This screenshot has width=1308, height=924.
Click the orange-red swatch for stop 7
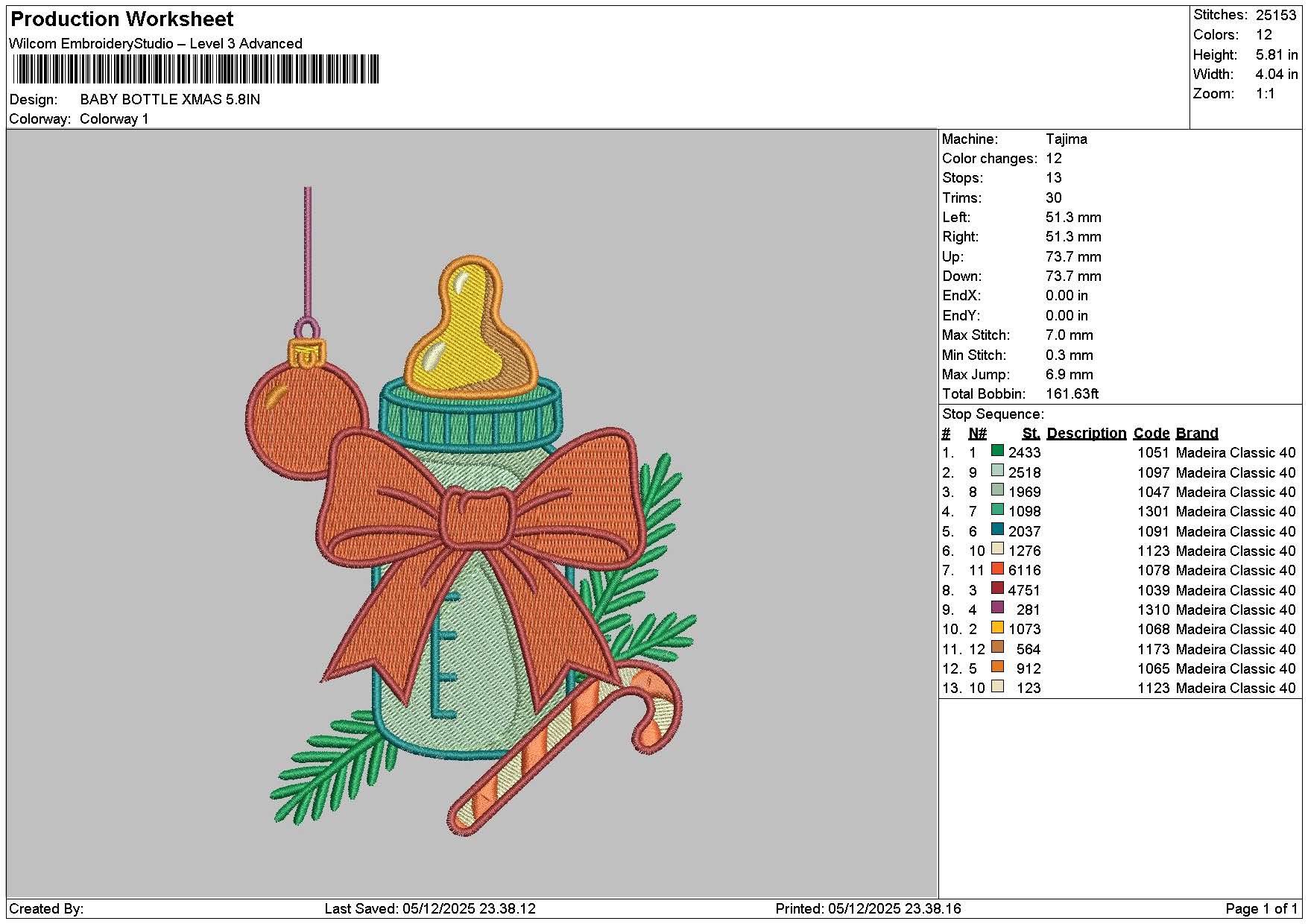pos(997,569)
